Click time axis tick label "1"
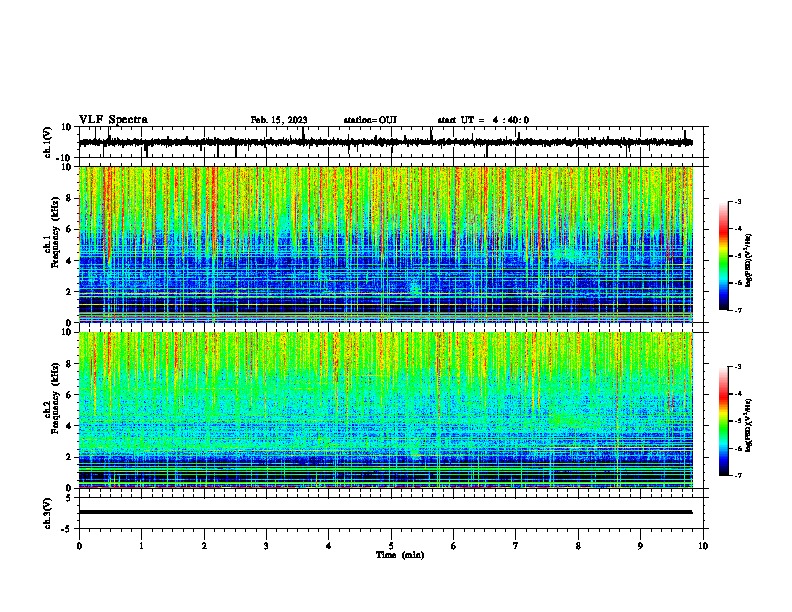The image size is (792, 612). tap(141, 546)
